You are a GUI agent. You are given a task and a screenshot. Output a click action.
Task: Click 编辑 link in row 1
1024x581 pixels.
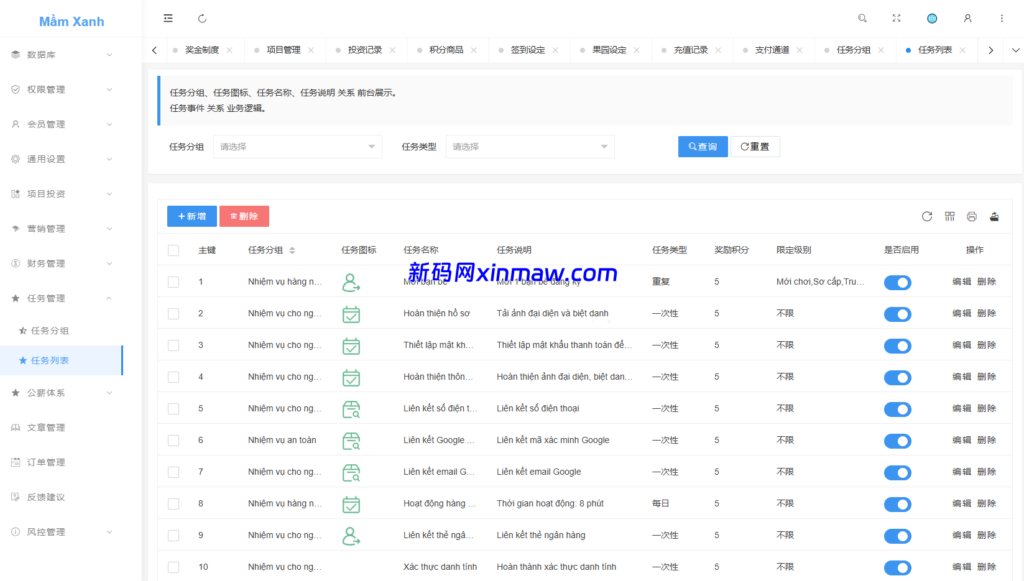coord(961,282)
